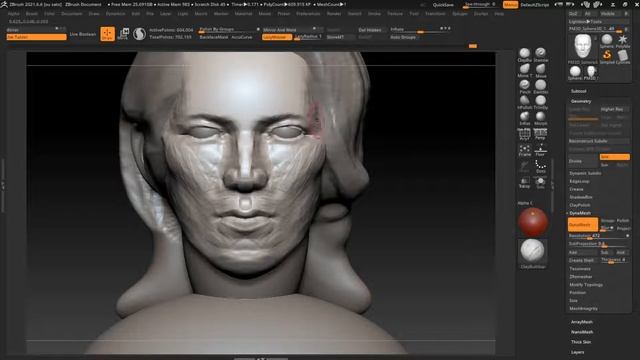Toggle the Floor grid icon
This screenshot has height=360, width=640.
coord(540,150)
